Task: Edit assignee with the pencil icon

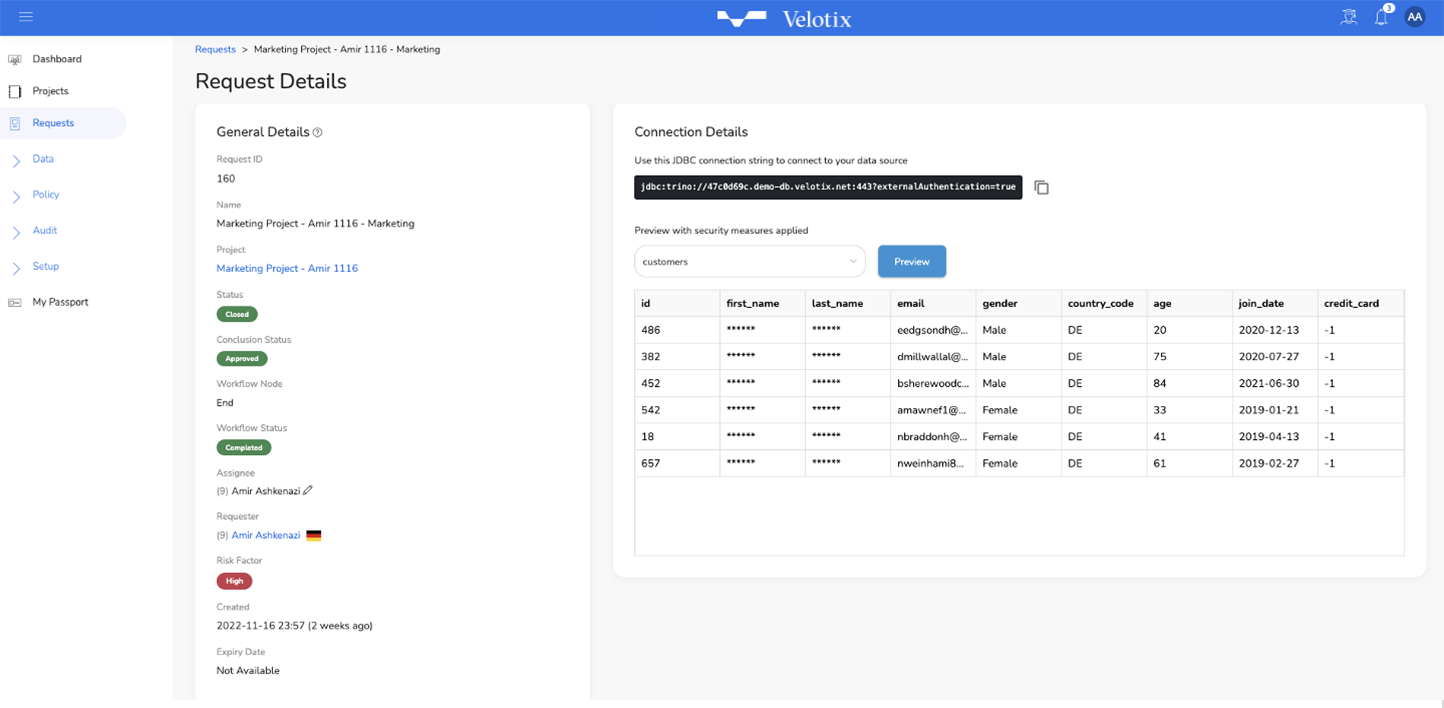Action: 308,491
